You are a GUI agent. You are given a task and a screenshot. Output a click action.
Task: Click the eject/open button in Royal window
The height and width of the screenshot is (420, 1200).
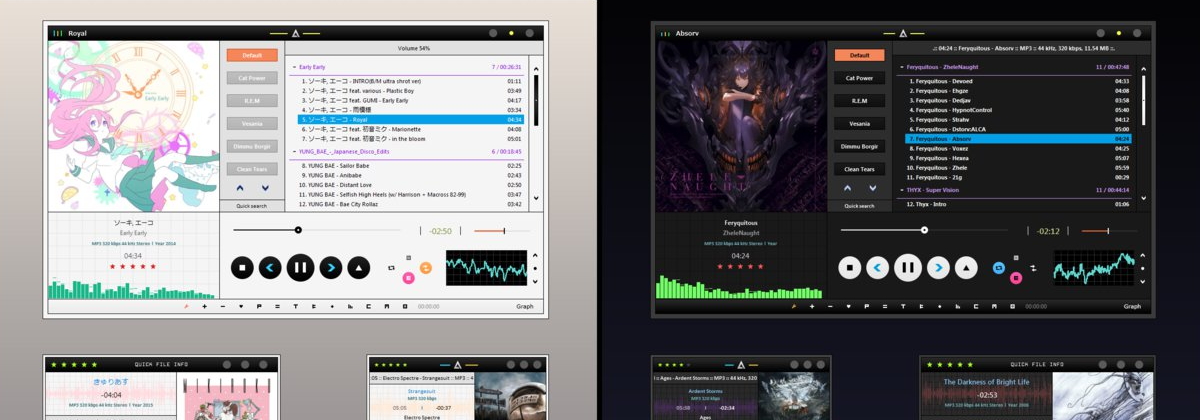coord(359,267)
